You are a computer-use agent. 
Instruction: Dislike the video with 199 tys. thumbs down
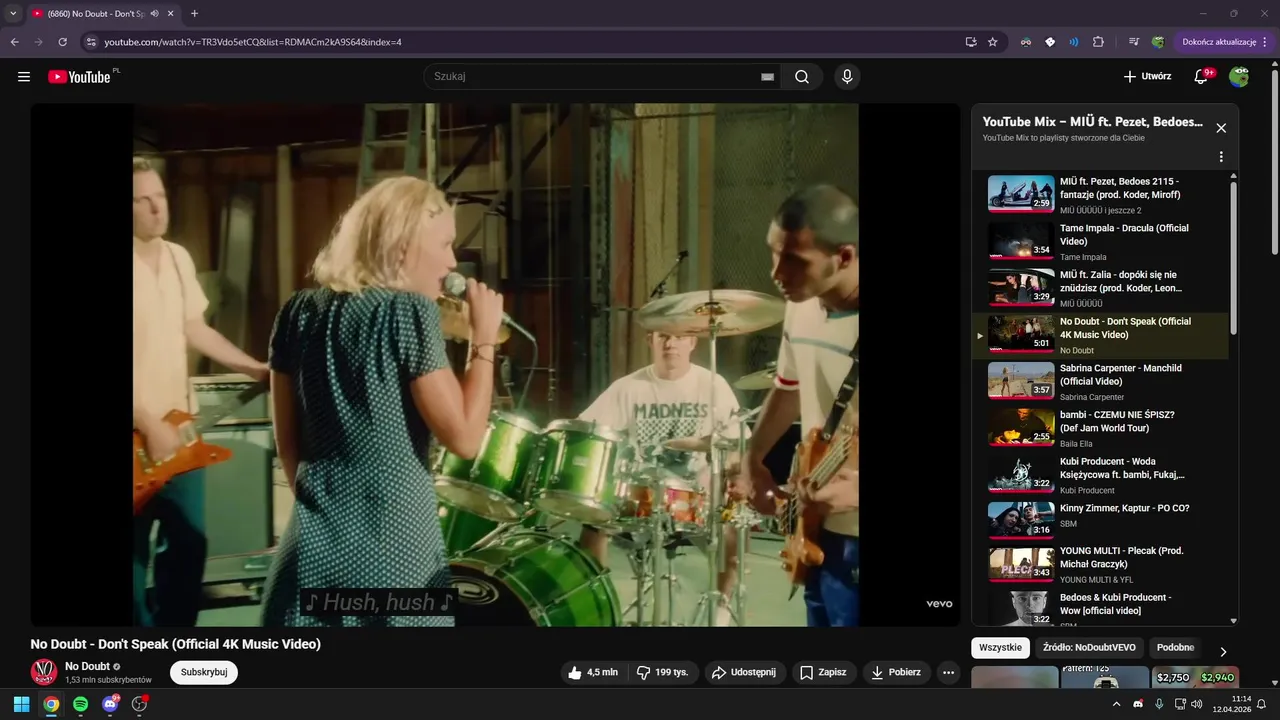pyautogui.click(x=663, y=672)
